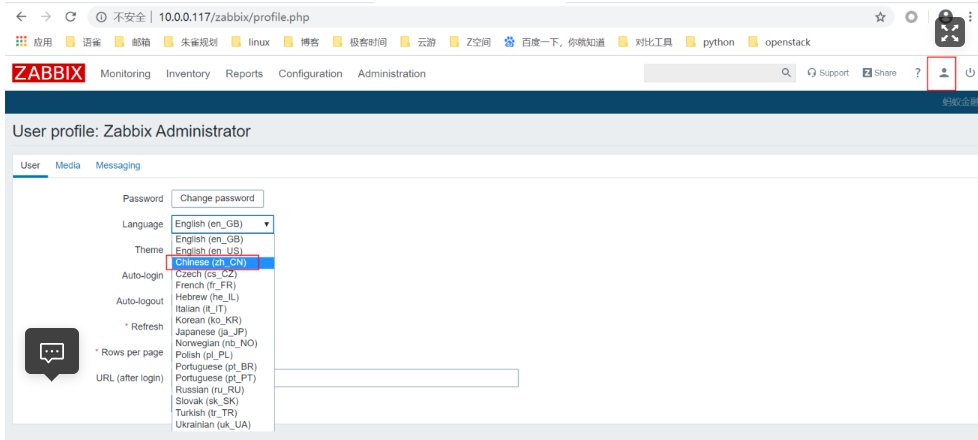Screen dimensions: 978x440
Task: Open the Baidu bookmark
Action: (x=554, y=42)
